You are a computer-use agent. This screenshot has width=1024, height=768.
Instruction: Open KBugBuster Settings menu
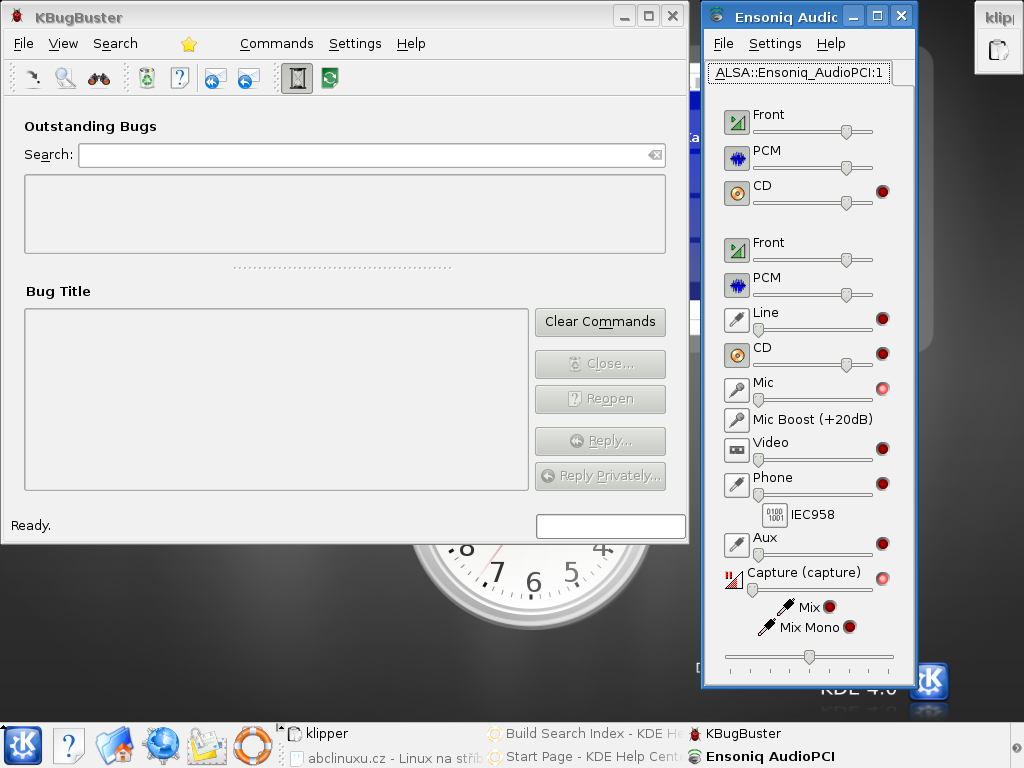click(x=355, y=44)
